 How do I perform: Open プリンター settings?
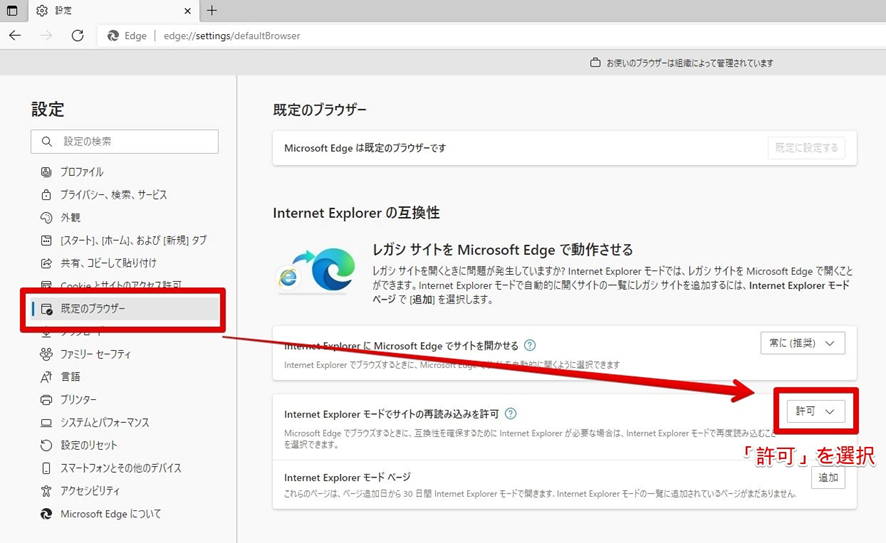coord(78,399)
